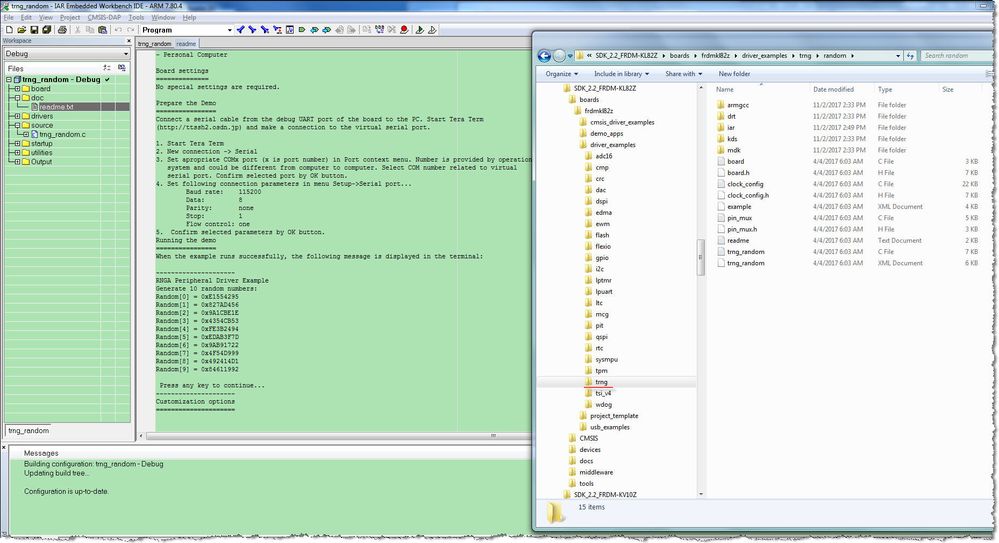Click Download and Debug icon
The height and width of the screenshot is (543, 999).
pos(419,30)
